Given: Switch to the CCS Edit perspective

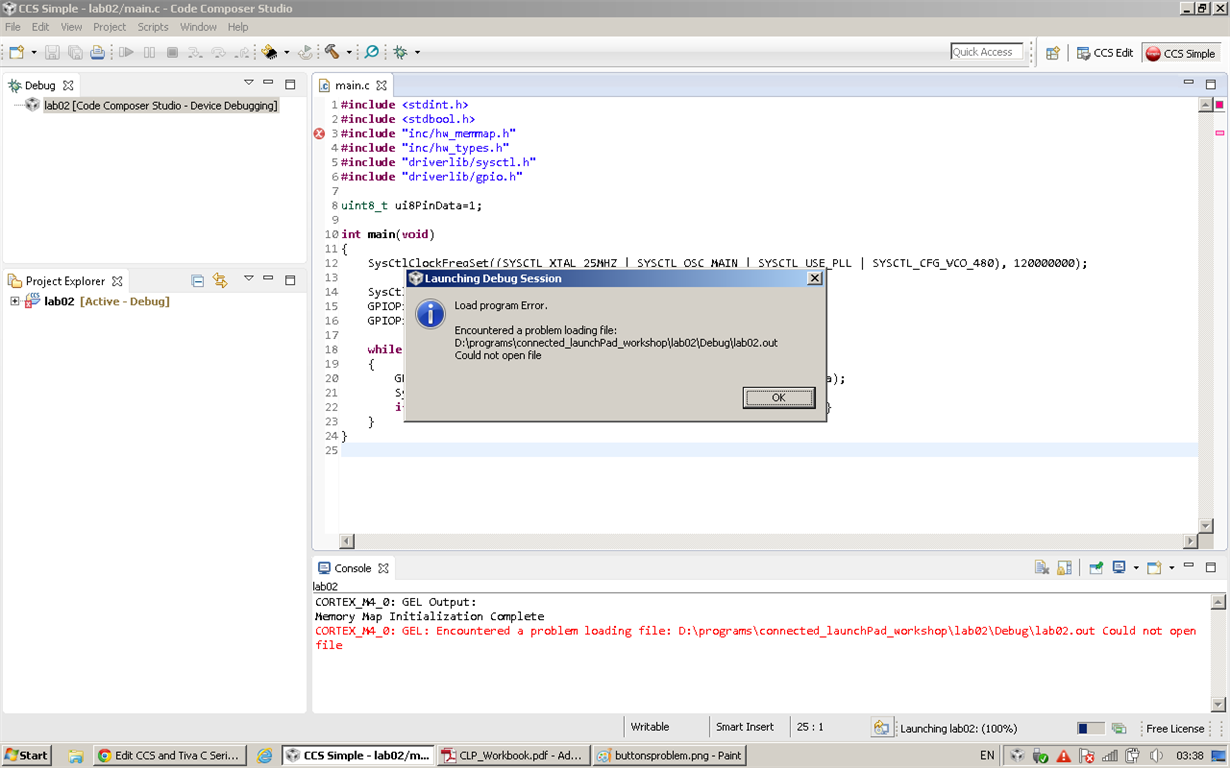Looking at the screenshot, I should [1105, 53].
